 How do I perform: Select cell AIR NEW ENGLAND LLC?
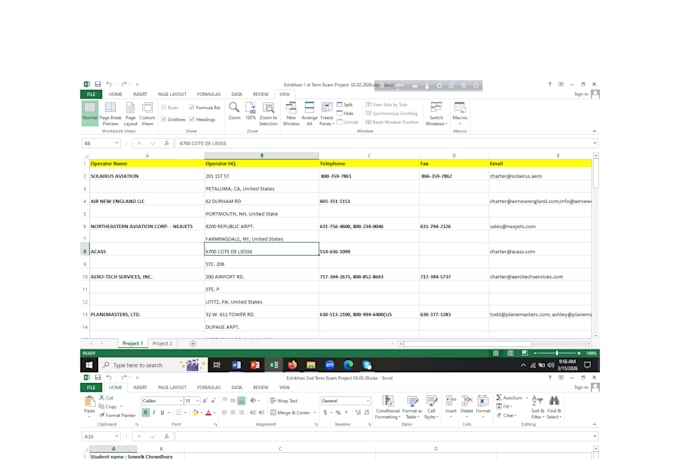tap(147, 201)
